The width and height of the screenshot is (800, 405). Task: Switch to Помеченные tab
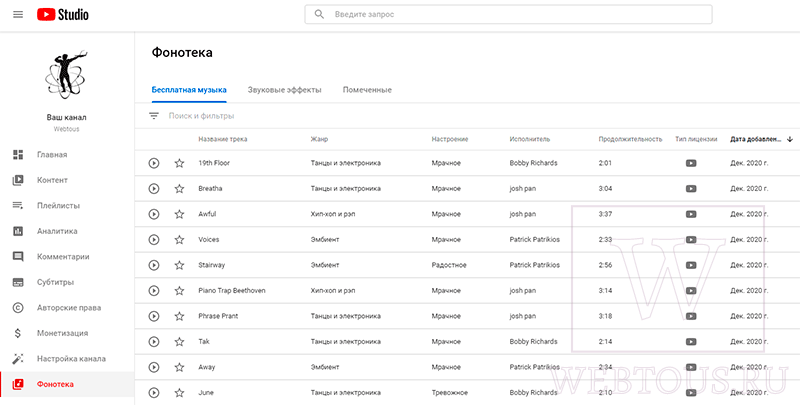click(367, 90)
